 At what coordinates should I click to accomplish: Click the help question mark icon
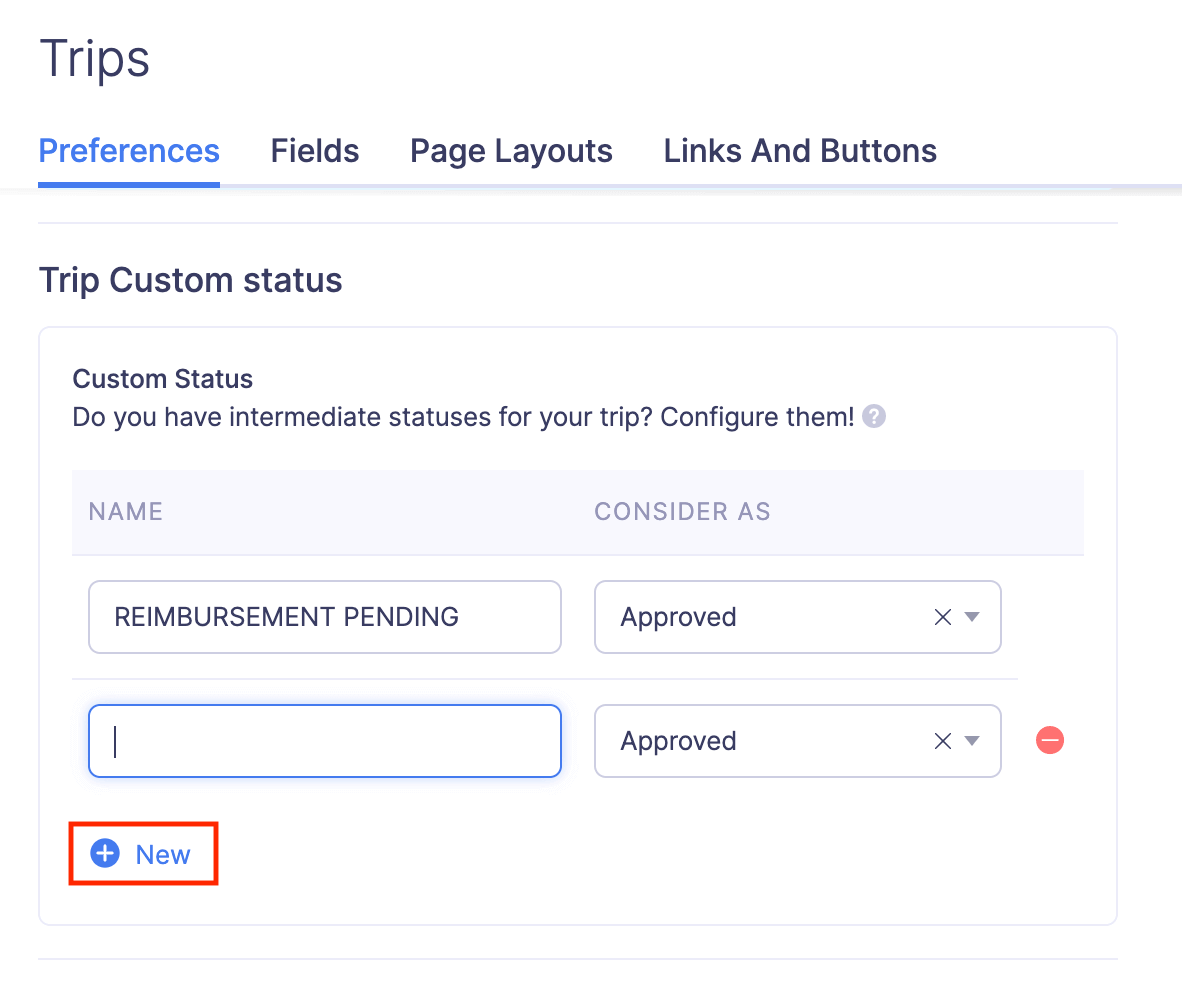[874, 416]
